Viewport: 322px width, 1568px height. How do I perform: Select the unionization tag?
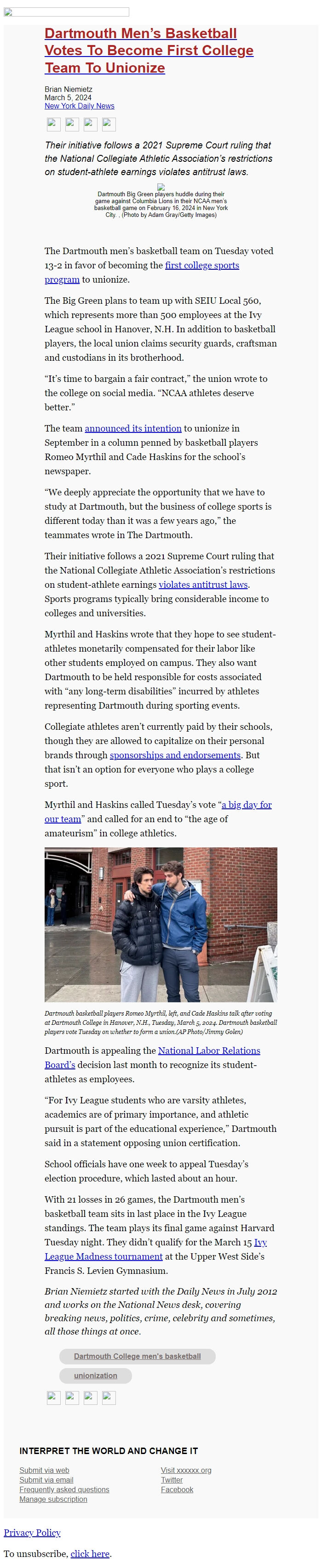coord(96,1375)
